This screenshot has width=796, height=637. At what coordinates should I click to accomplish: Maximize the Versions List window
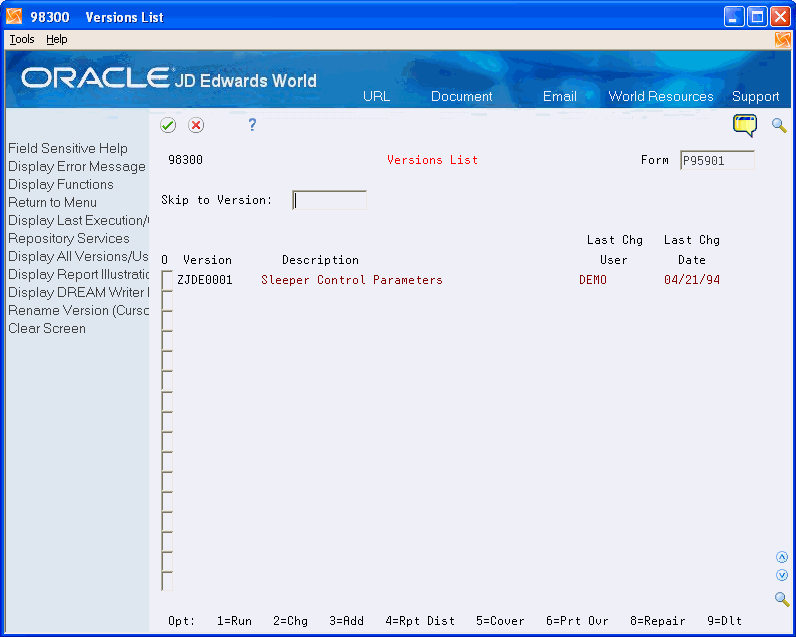pos(757,17)
